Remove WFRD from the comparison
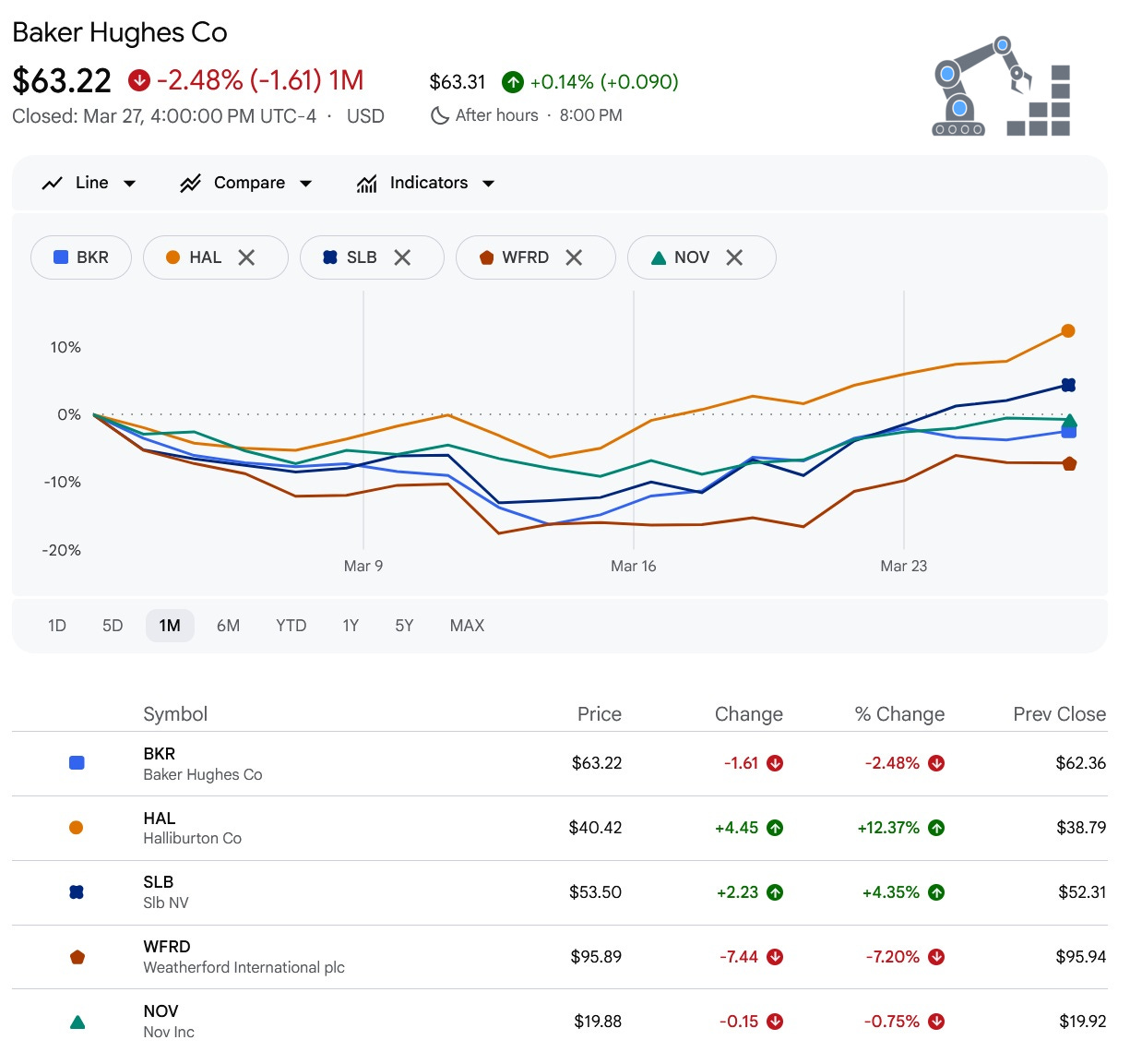1130x1064 pixels. (574, 257)
